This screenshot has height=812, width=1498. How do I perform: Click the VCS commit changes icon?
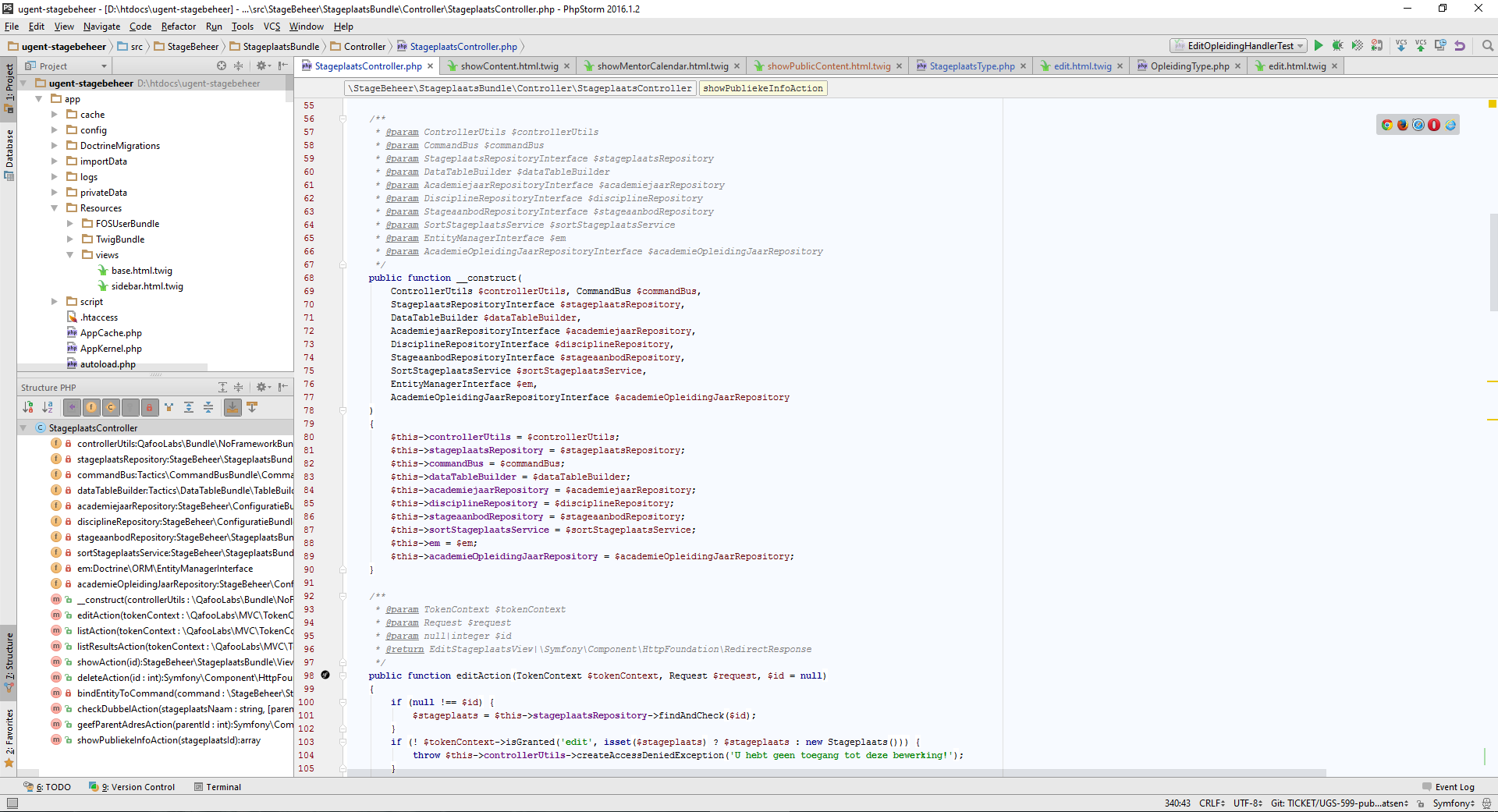pyautogui.click(x=1421, y=46)
